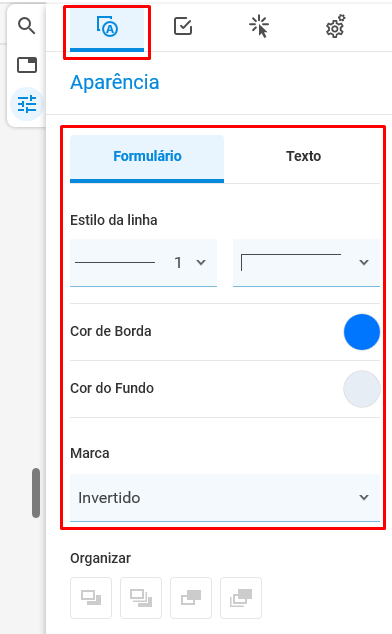Click the fourth Organizar arrange icon
Screen dimensions: 392x634
click(241, 598)
